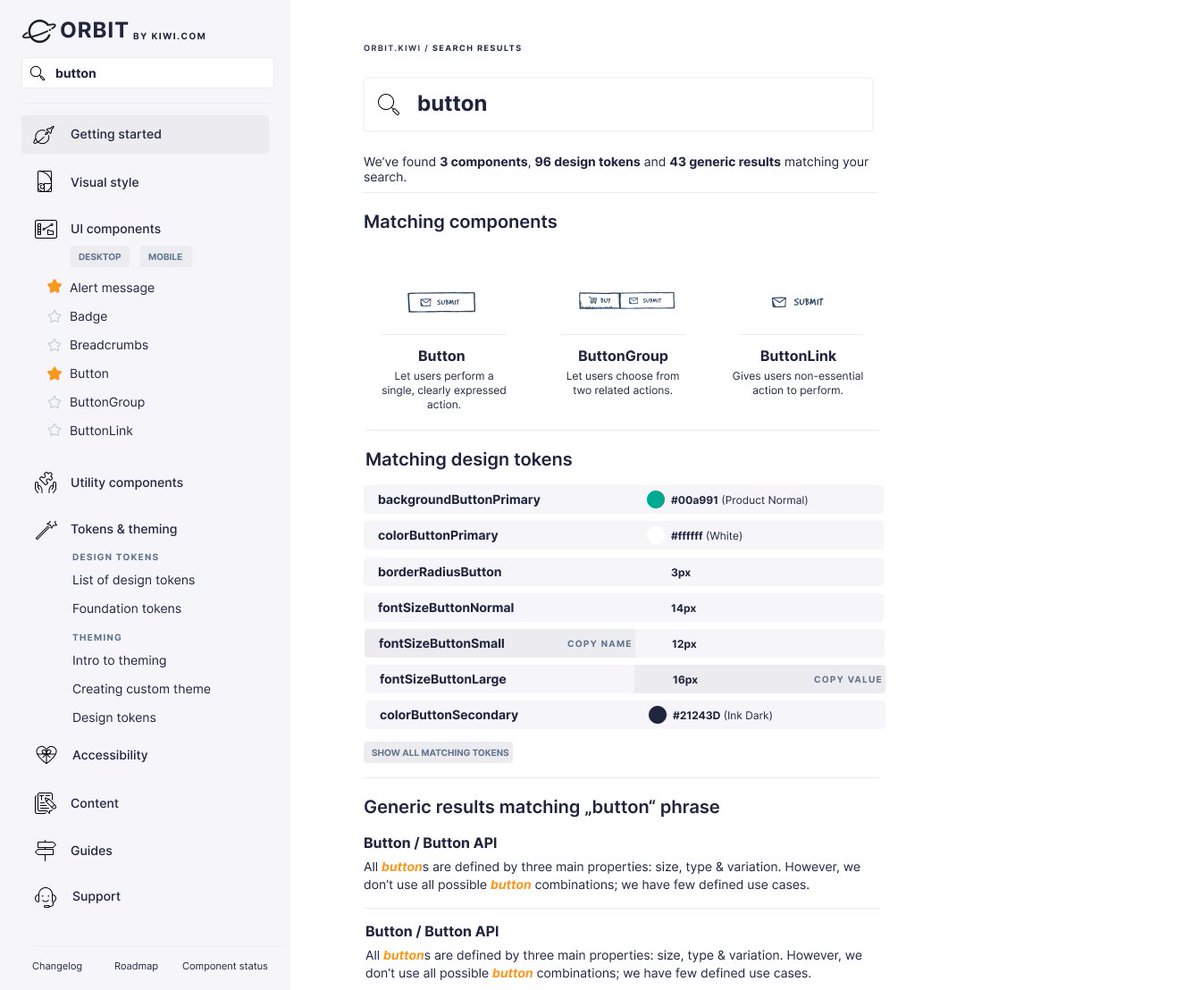Viewport: 1200px width, 990px height.
Task: Collapse the Tokens & theming section
Action: tap(123, 529)
